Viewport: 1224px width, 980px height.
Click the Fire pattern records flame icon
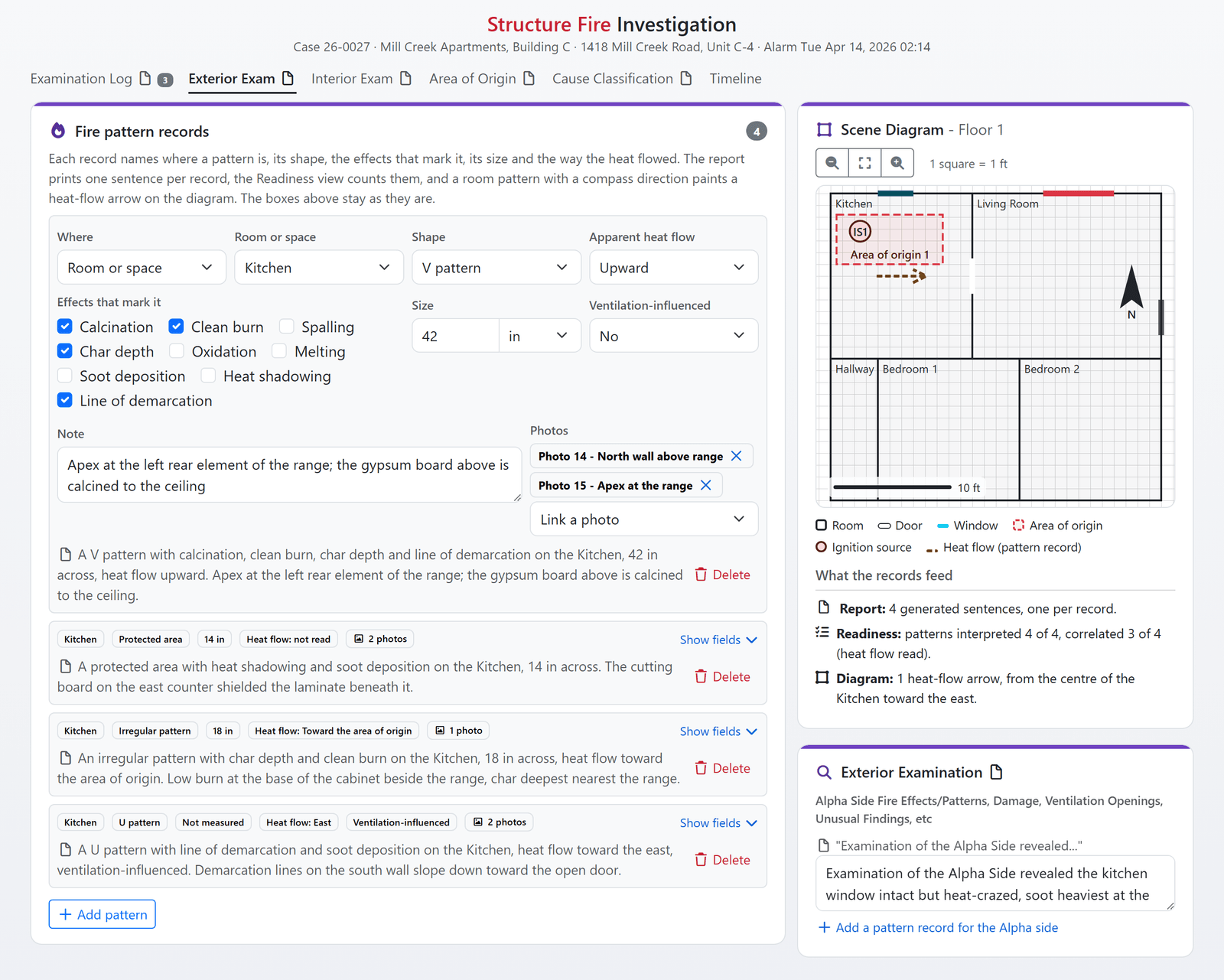pyautogui.click(x=58, y=131)
